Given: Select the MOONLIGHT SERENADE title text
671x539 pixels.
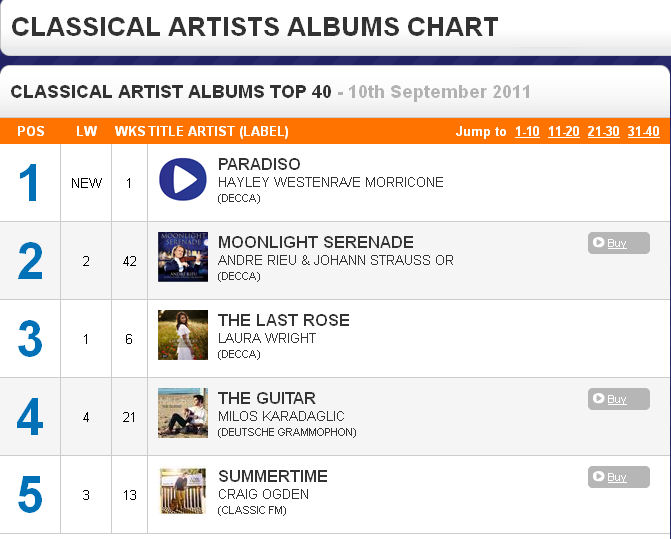Looking at the screenshot, I should 316,242.
